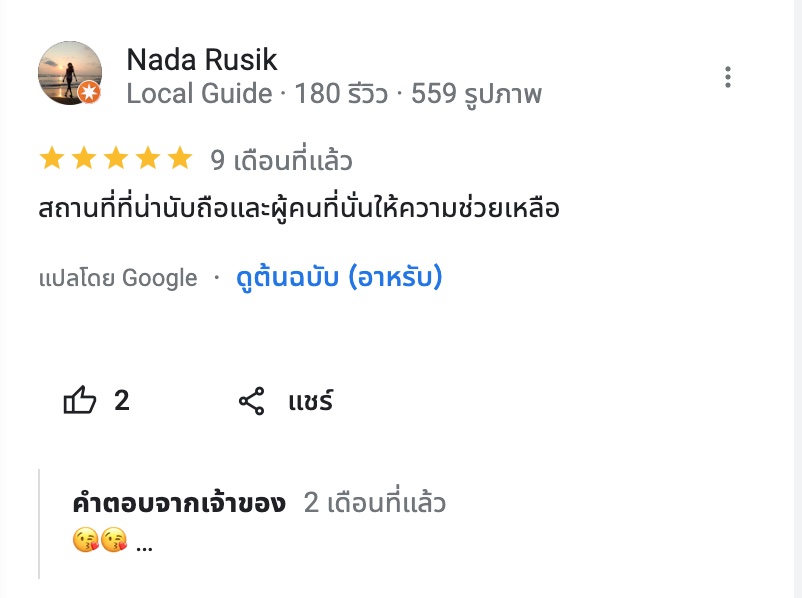Click the orange Local Guide badge
Screen dimensions: 802x598
(x=89, y=93)
